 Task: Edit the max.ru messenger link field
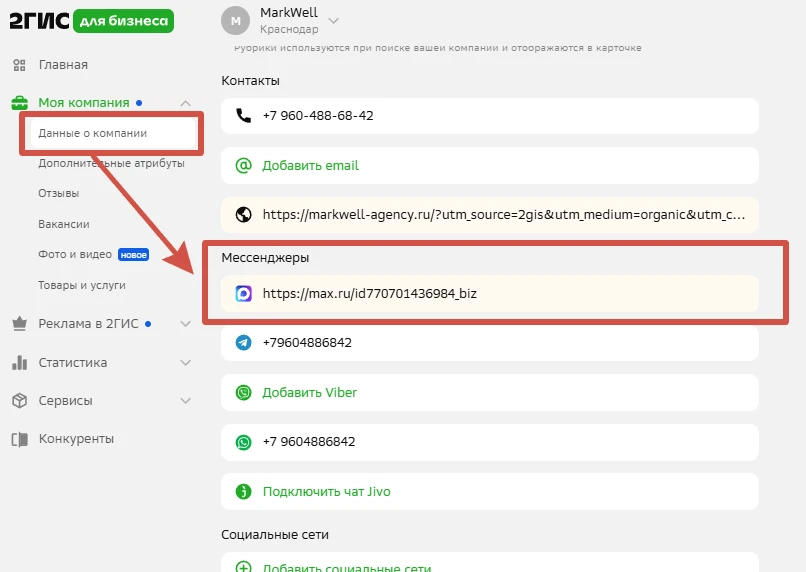pyautogui.click(x=490, y=293)
